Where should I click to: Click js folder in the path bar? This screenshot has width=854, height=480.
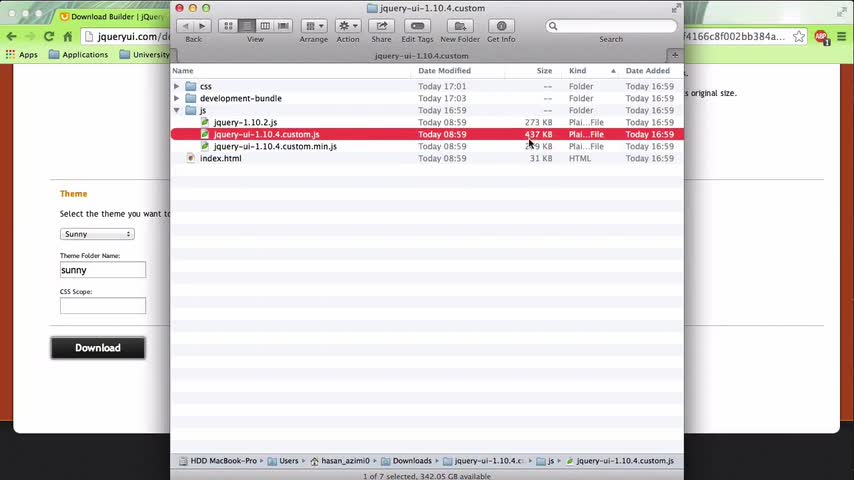tap(545, 461)
